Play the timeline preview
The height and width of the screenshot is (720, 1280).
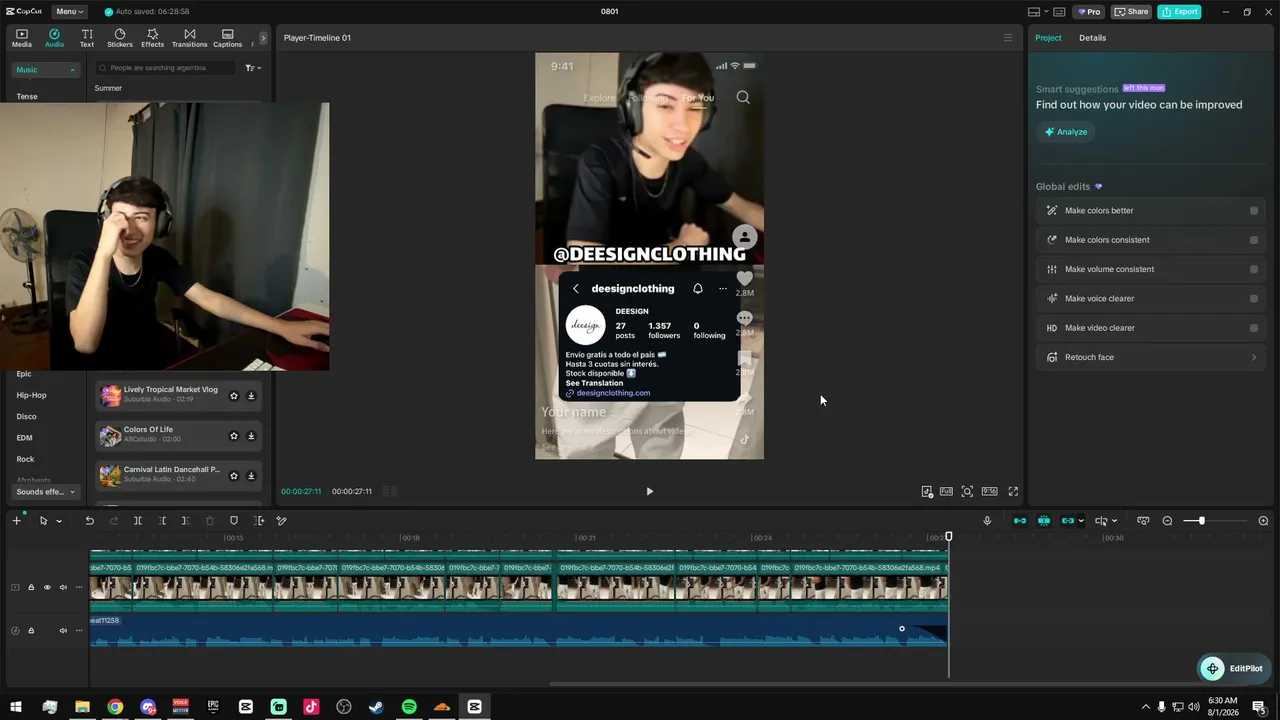[x=649, y=491]
